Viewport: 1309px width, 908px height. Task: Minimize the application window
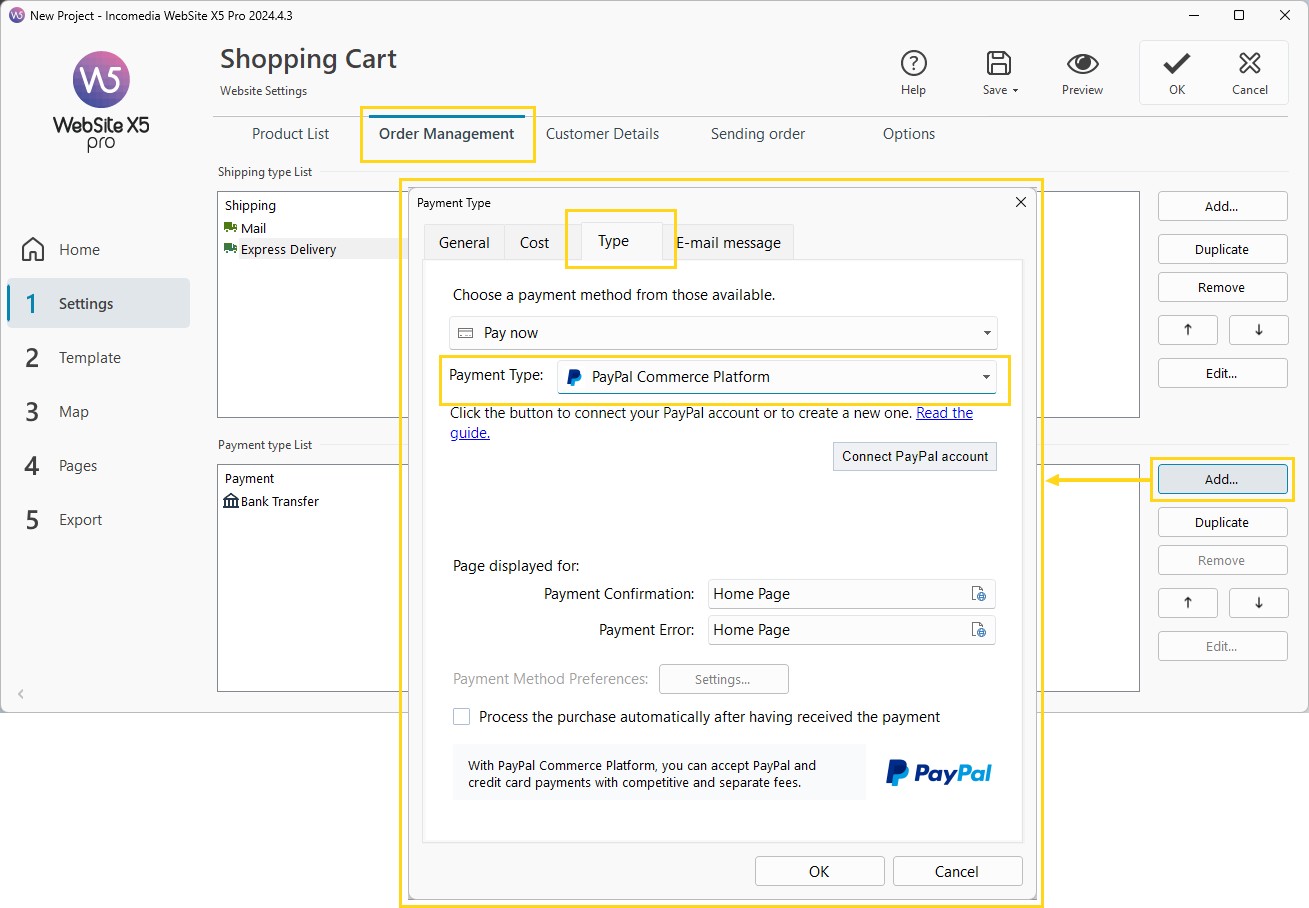(1194, 15)
